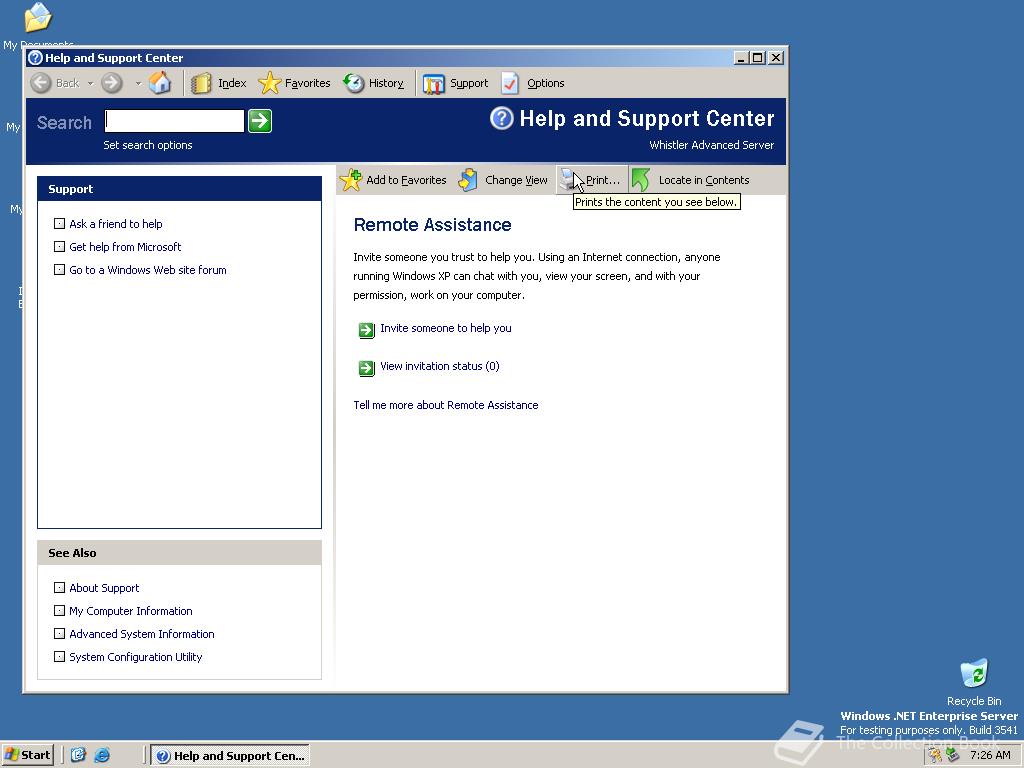Open the Forward history dropdown arrow
The height and width of the screenshot is (768, 1024).
tap(138, 84)
